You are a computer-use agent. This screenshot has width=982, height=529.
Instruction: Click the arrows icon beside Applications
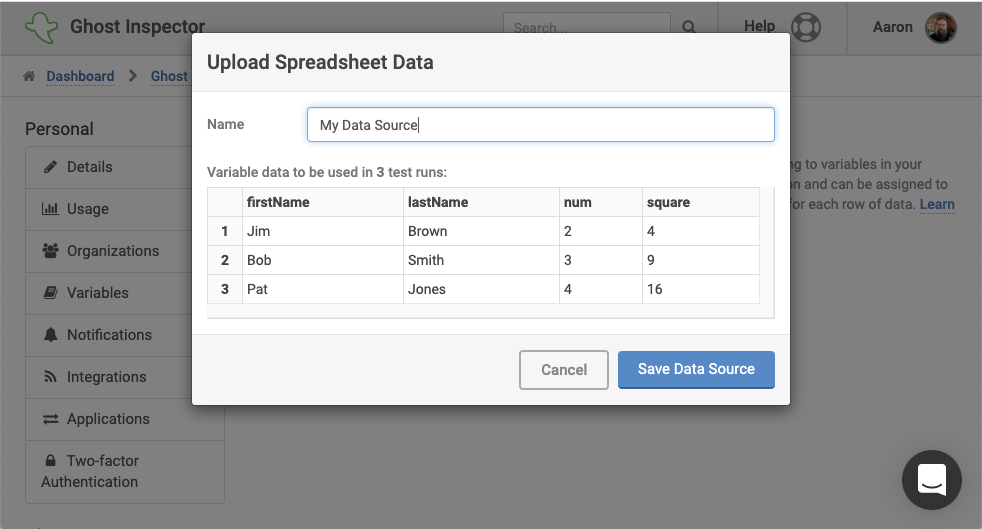point(50,419)
